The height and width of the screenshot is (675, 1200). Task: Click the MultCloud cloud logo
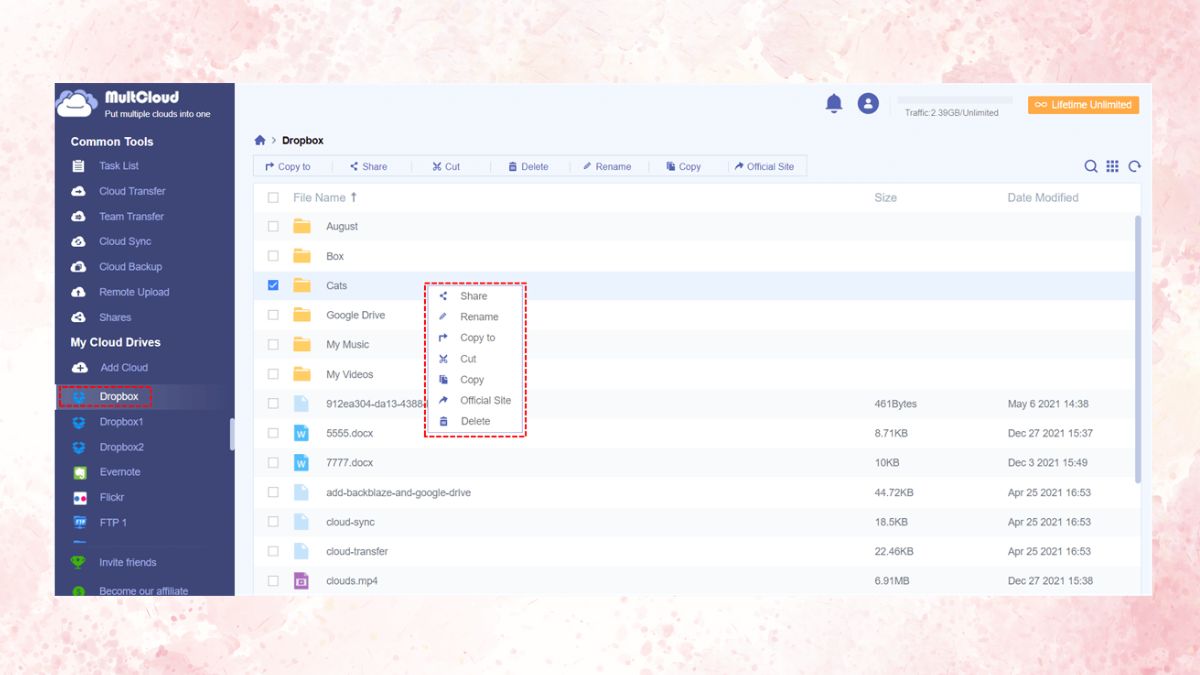(77, 103)
